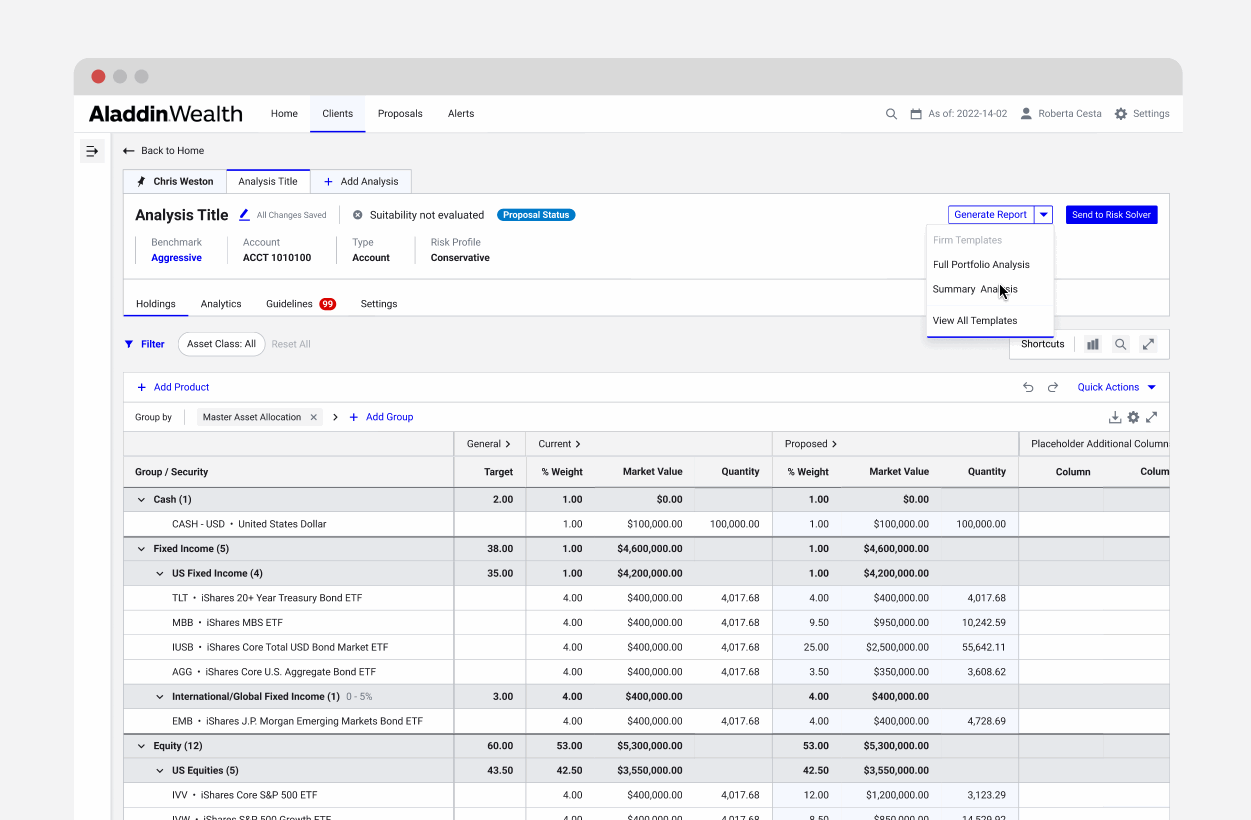The height and width of the screenshot is (820, 1251).
Task: Click Reset All filters
Action: click(x=291, y=344)
